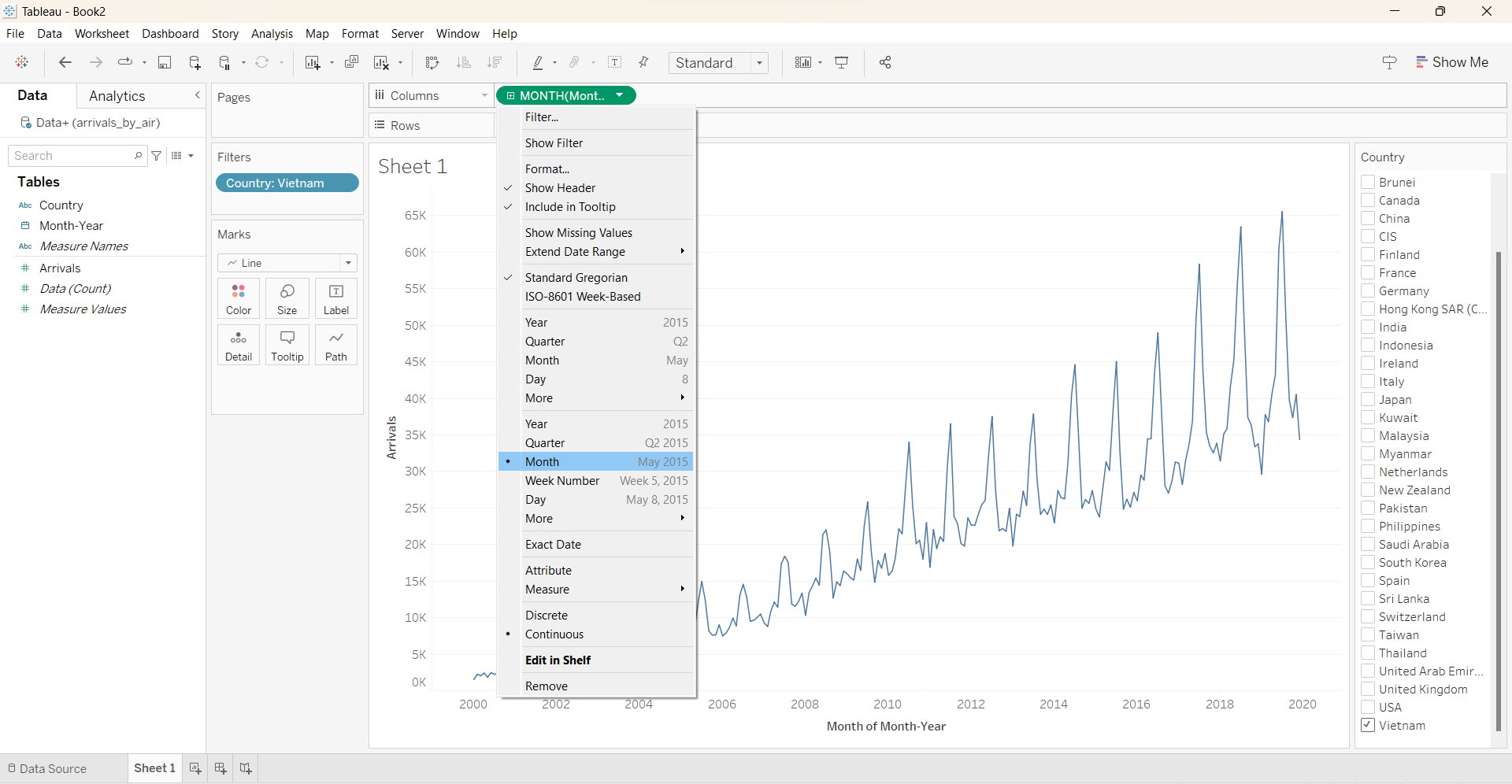Select Exact Date from the context menu
The width and height of the screenshot is (1512, 784).
pyautogui.click(x=553, y=545)
